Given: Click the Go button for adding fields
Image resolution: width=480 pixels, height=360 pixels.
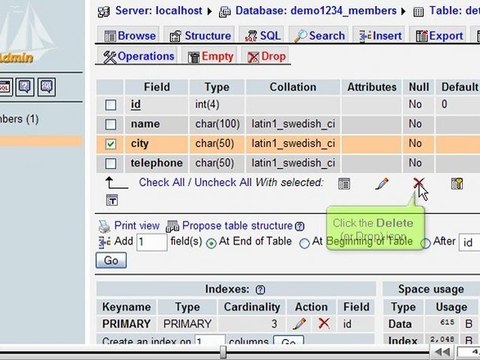Looking at the screenshot, I should click(111, 260).
